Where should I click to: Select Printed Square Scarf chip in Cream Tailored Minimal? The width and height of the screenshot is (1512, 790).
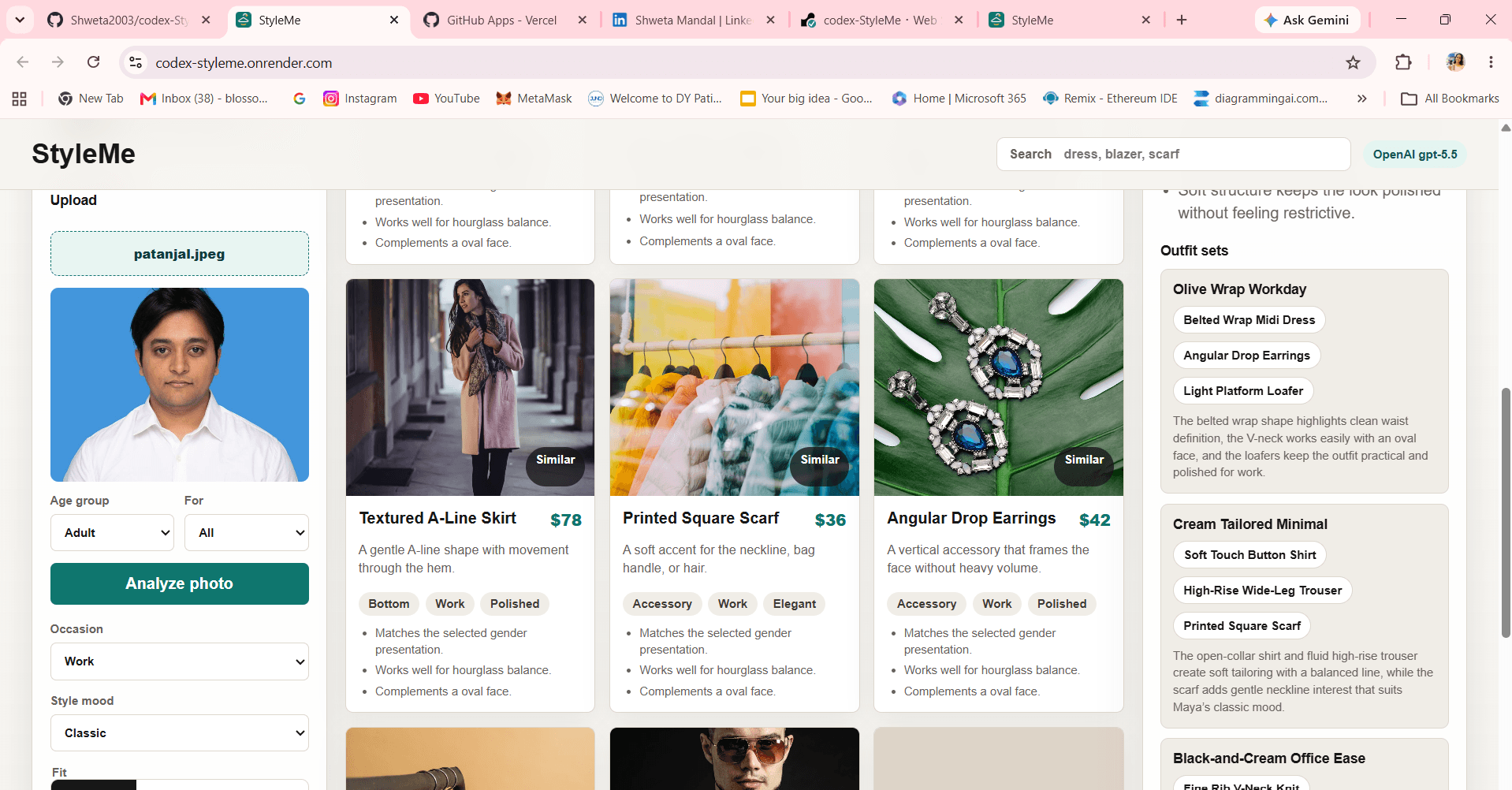1242,626
